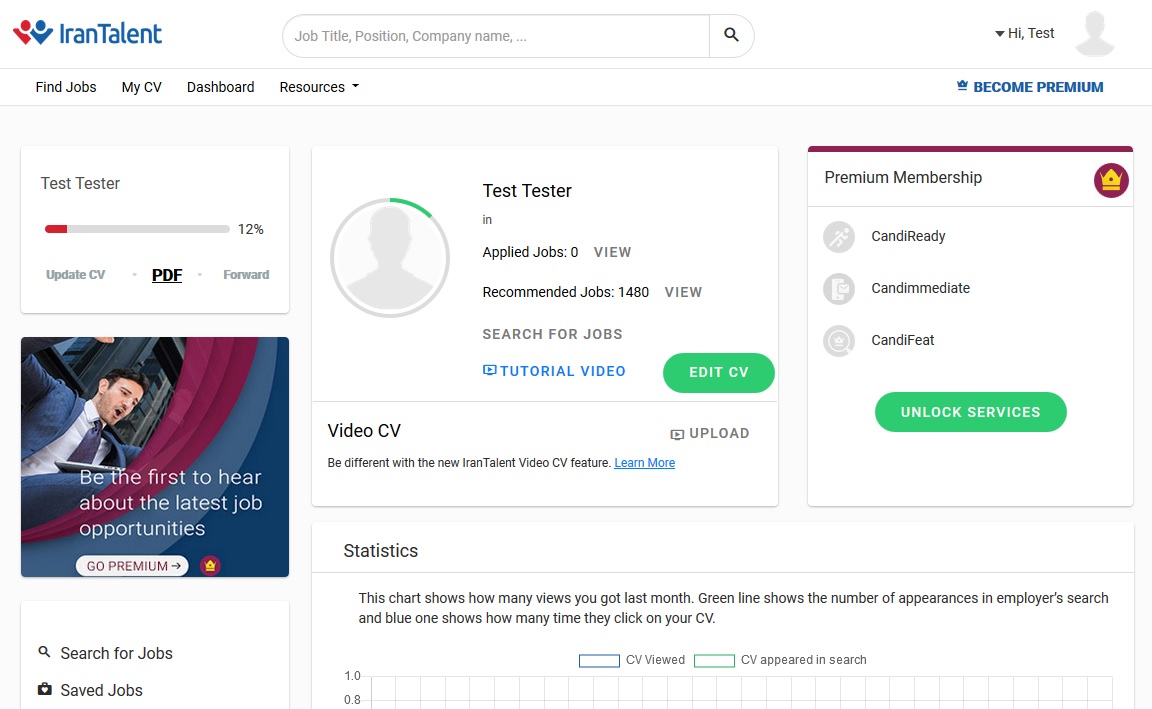Click the job search input field
The width and height of the screenshot is (1152, 709).
(497, 36)
